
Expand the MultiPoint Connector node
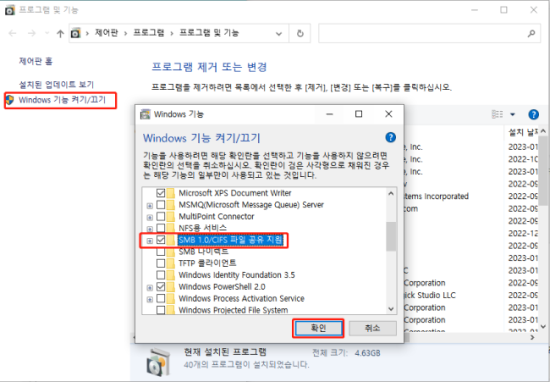[x=150, y=217]
